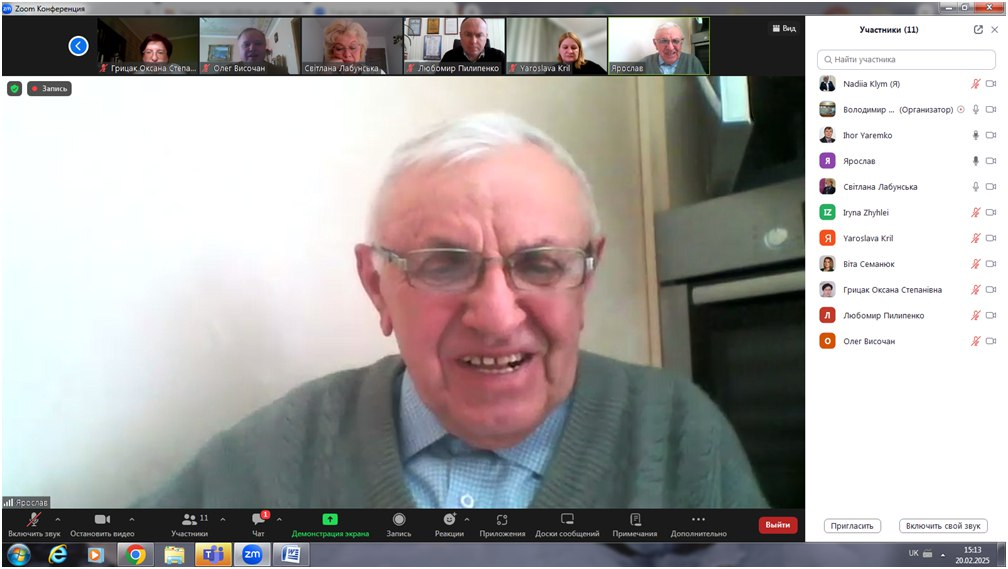1008x569 pixels.
Task: Click the green Share Screen icon
Action: coord(330,520)
